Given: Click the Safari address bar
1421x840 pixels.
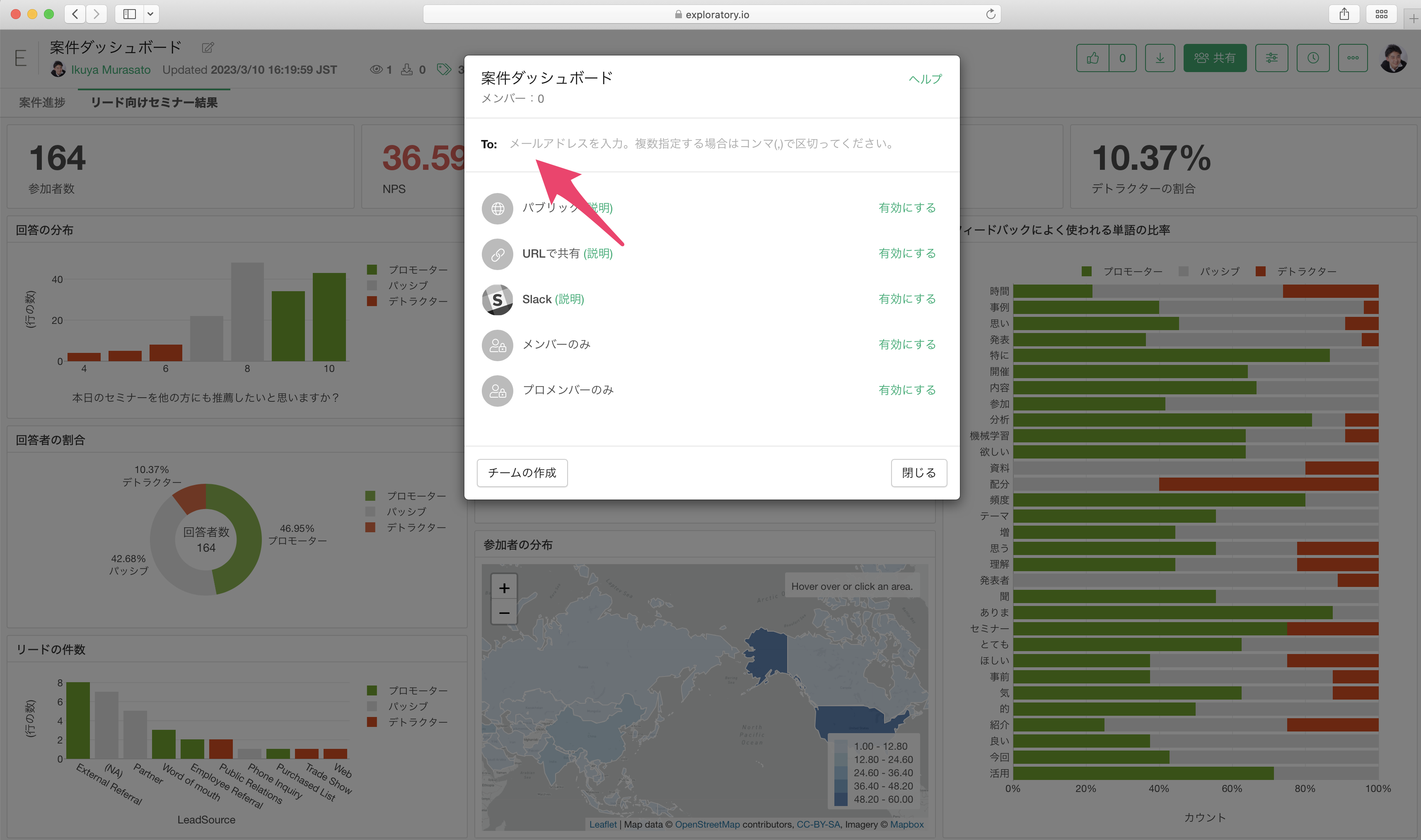Looking at the screenshot, I should click(712, 14).
